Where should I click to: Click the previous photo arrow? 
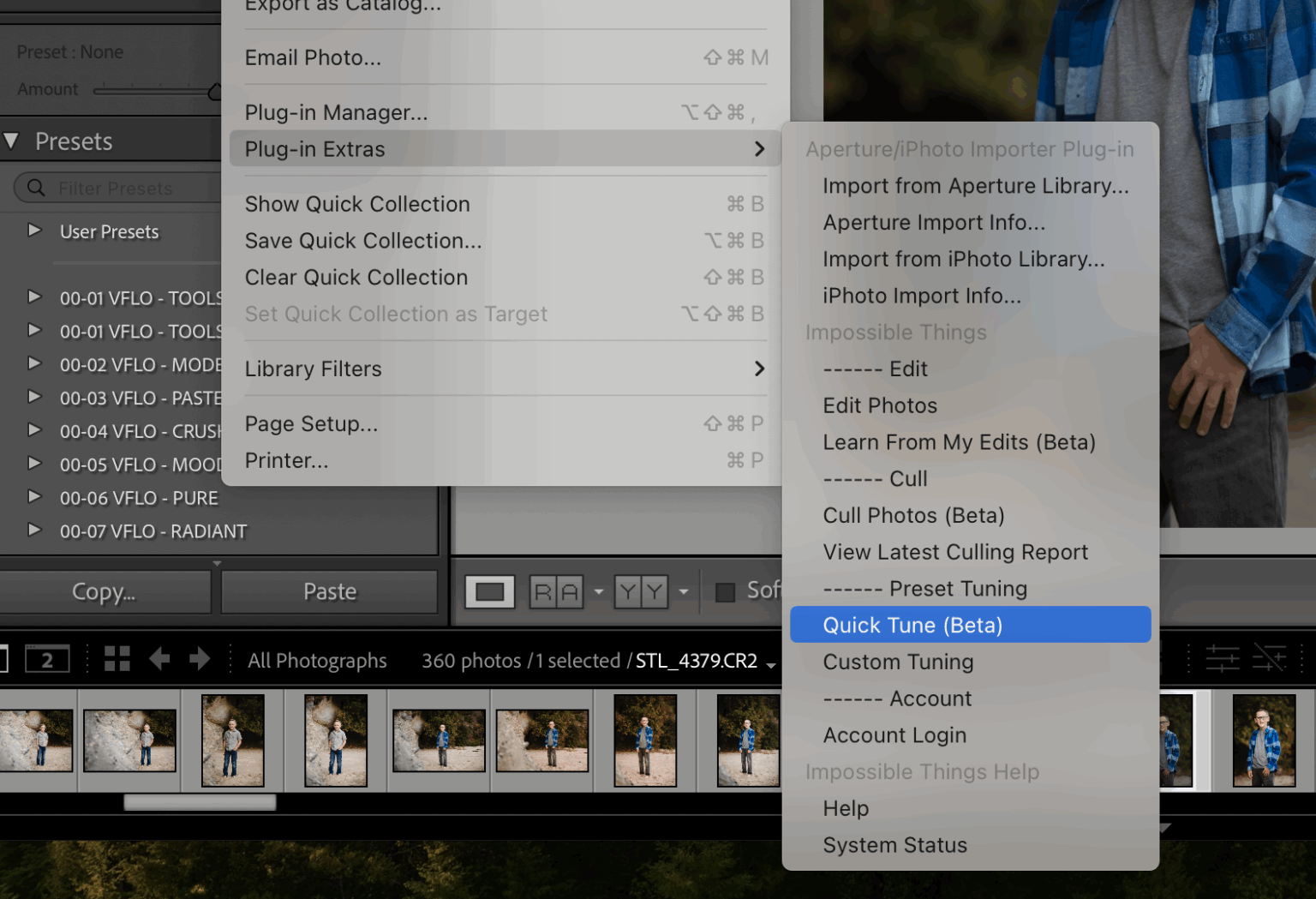pyautogui.click(x=159, y=659)
